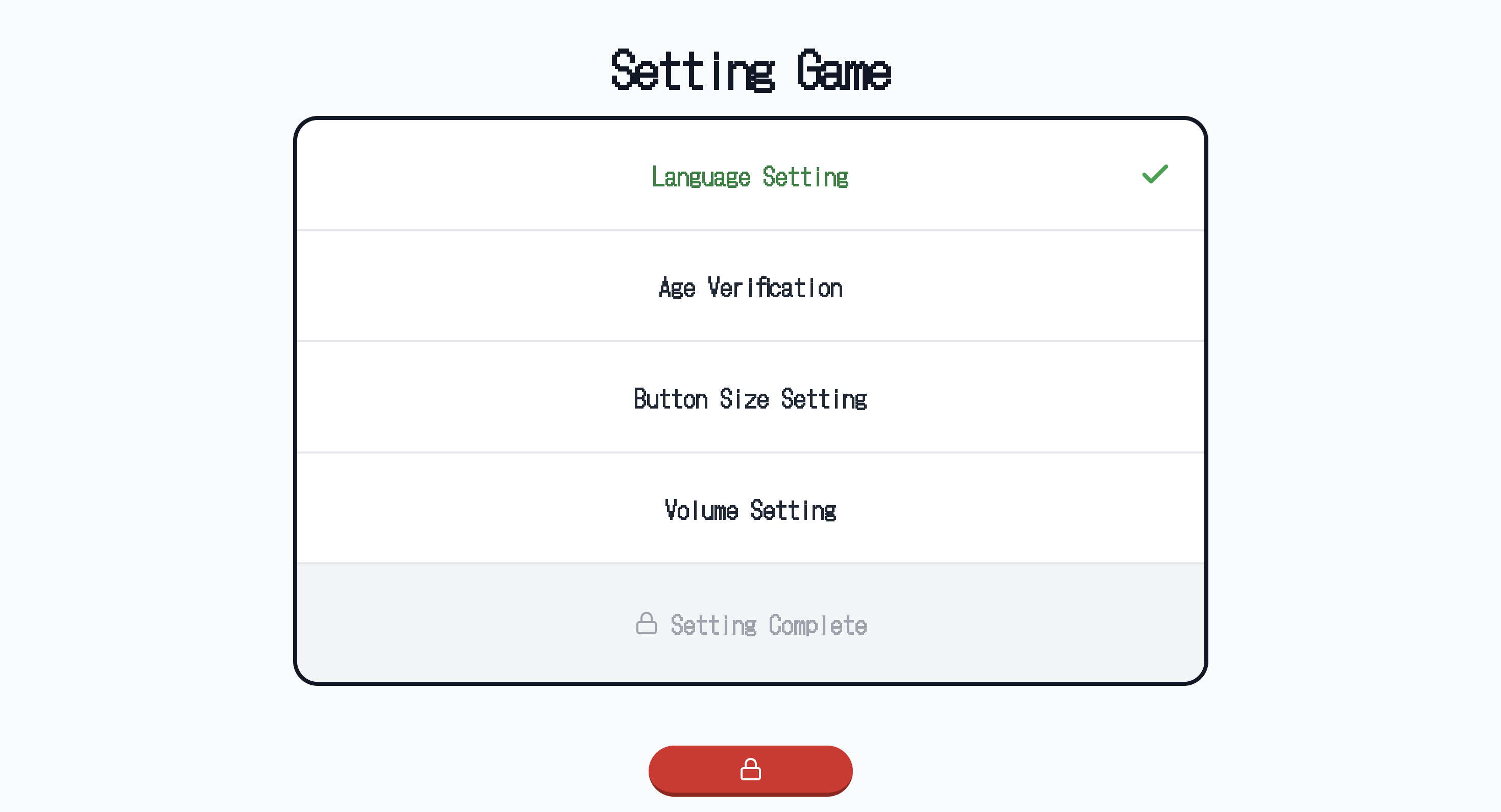Open the Language Setting option
The width and height of the screenshot is (1501, 812).
pos(750,177)
